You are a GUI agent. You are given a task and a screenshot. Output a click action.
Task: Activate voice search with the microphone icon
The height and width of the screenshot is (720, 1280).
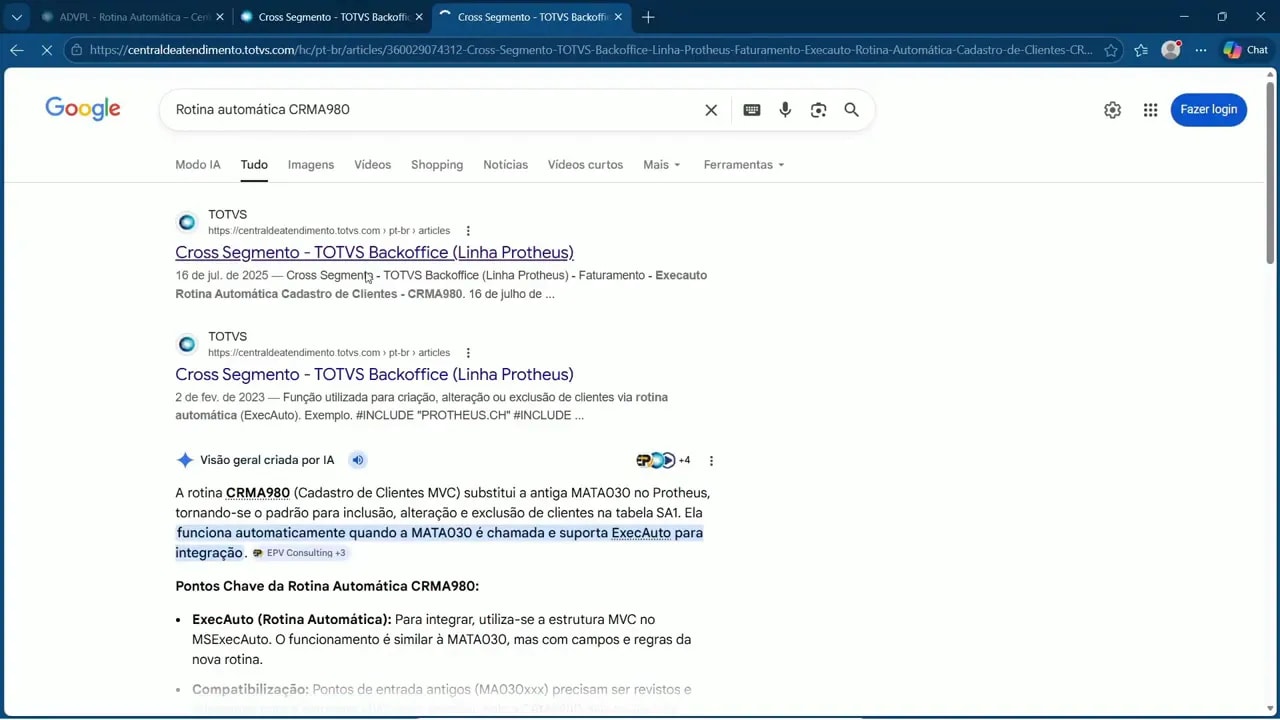[x=785, y=109]
